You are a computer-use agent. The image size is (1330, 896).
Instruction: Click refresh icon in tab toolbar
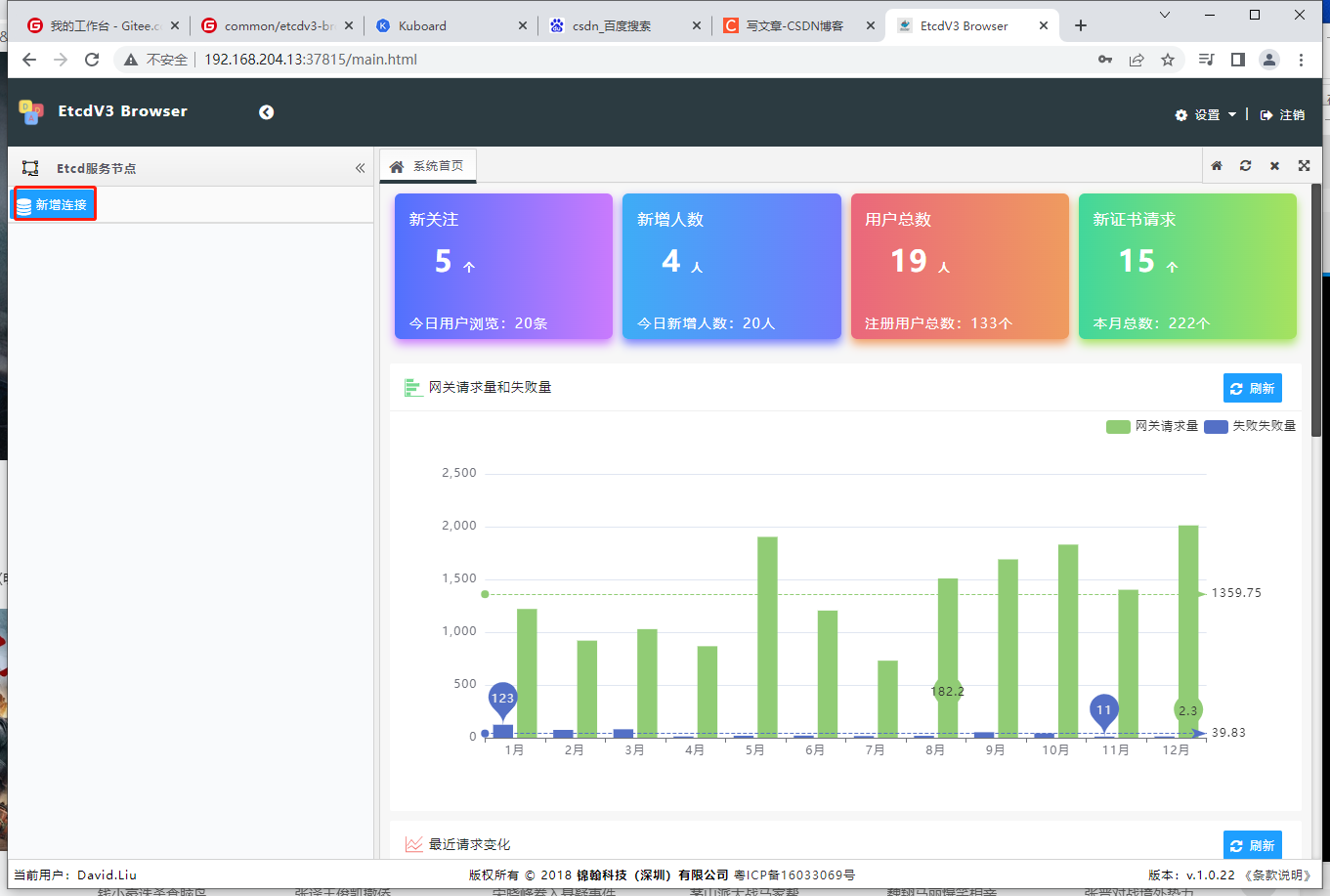coord(1245,166)
